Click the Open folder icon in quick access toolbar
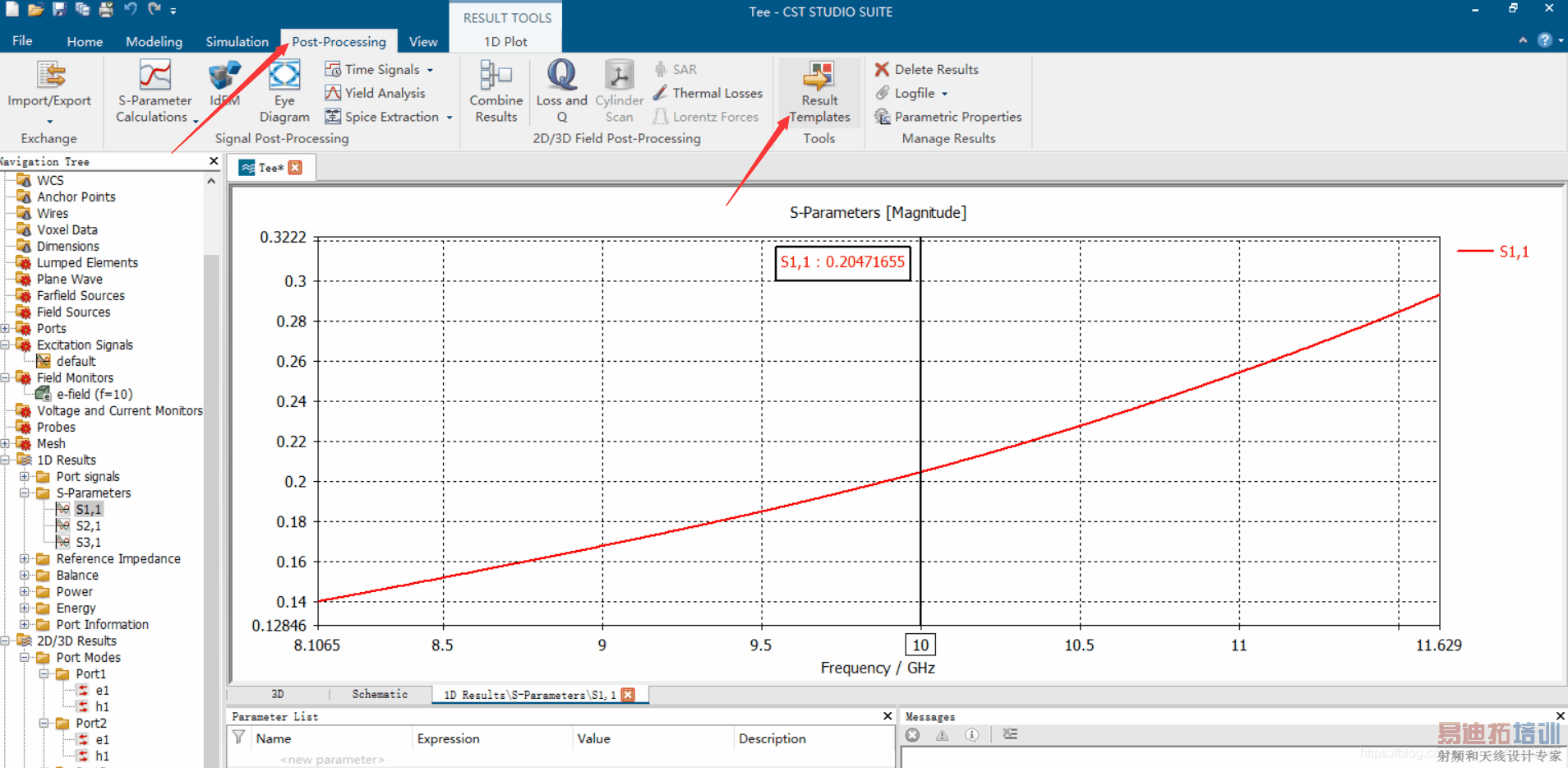 [35, 10]
